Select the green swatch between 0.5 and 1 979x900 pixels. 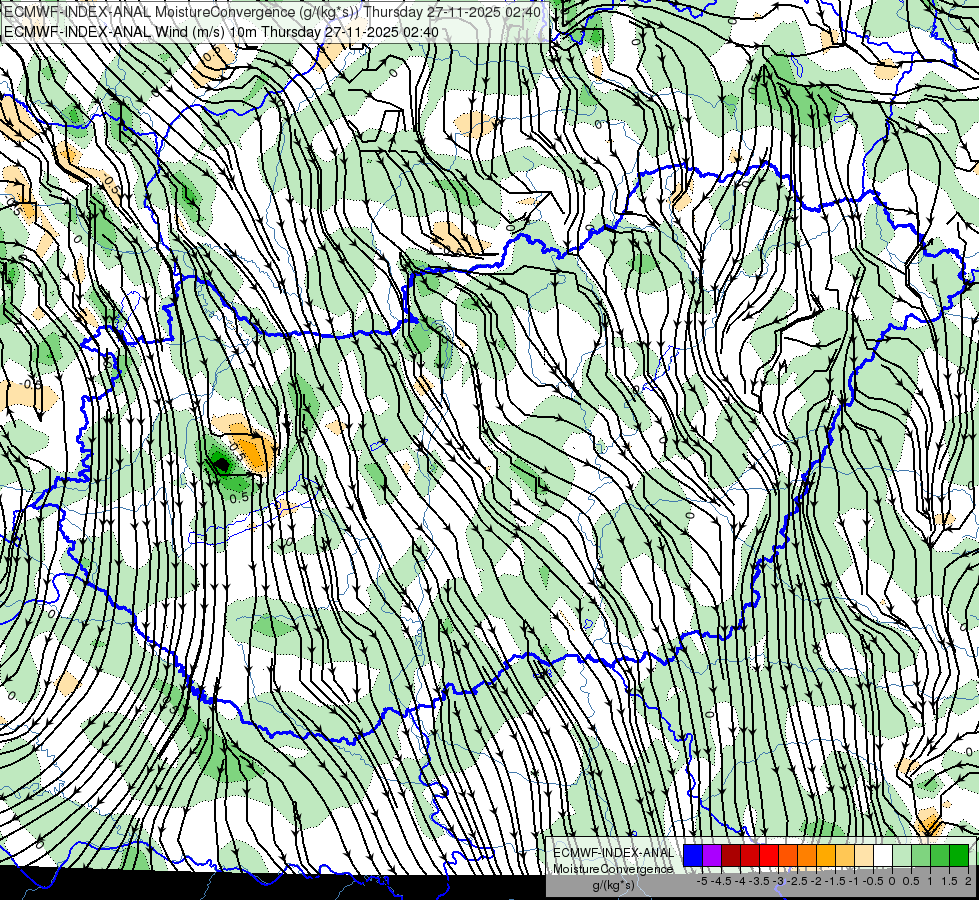click(921, 855)
